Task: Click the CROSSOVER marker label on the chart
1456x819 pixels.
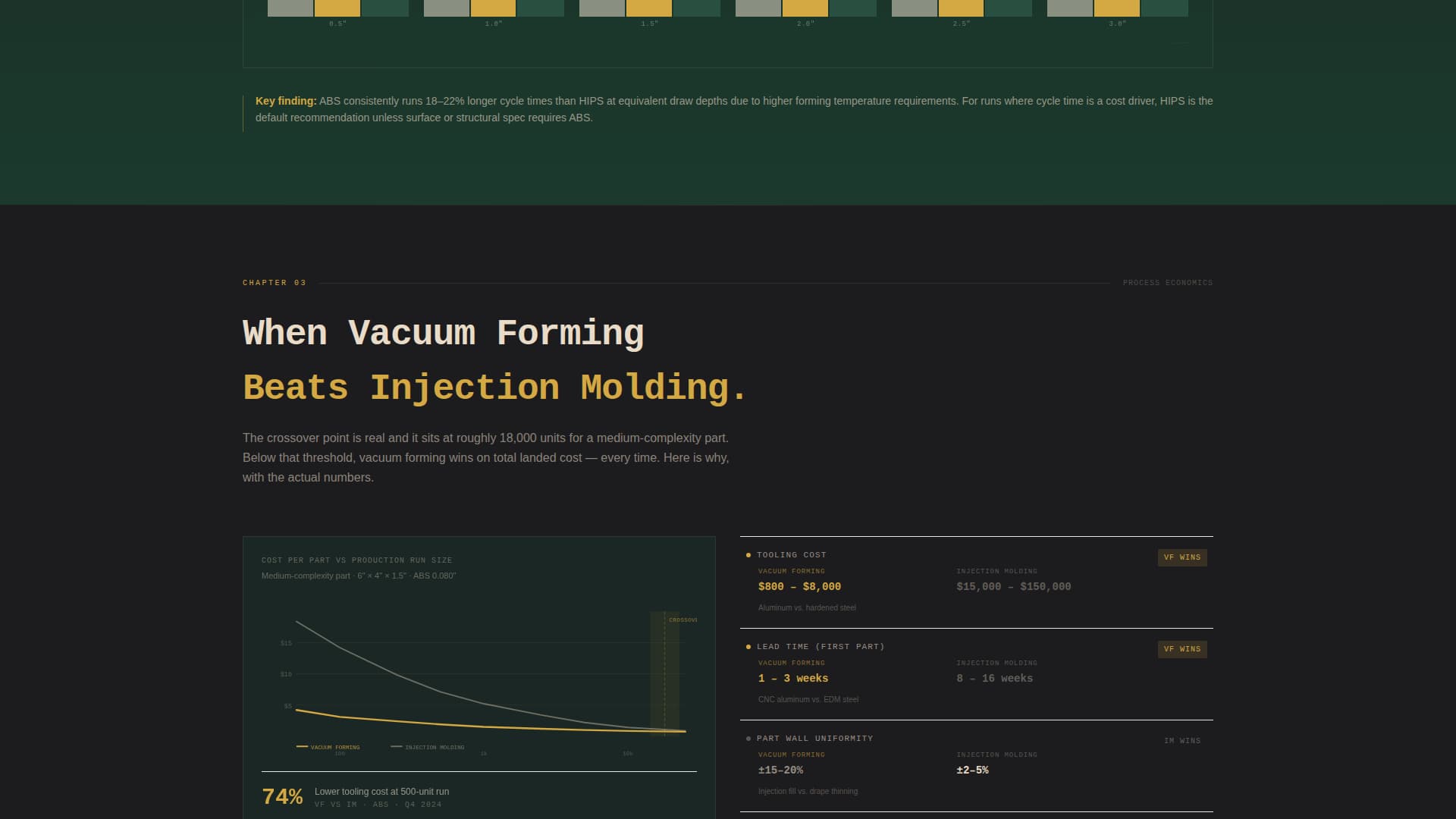Action: click(x=684, y=620)
